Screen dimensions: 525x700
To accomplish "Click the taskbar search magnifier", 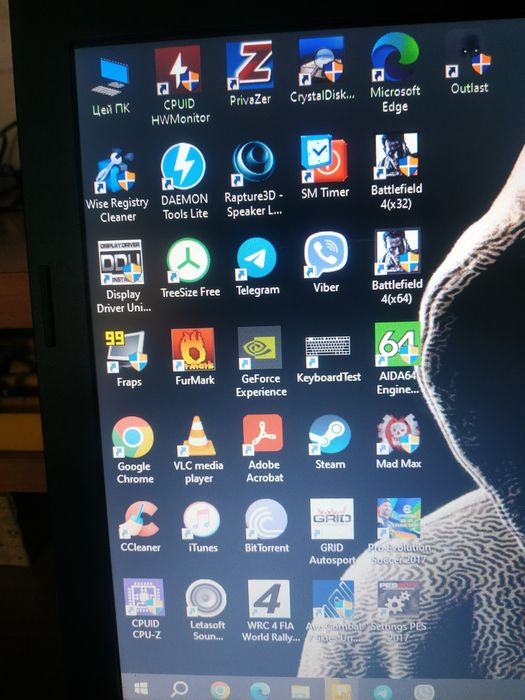I will 179,689.
